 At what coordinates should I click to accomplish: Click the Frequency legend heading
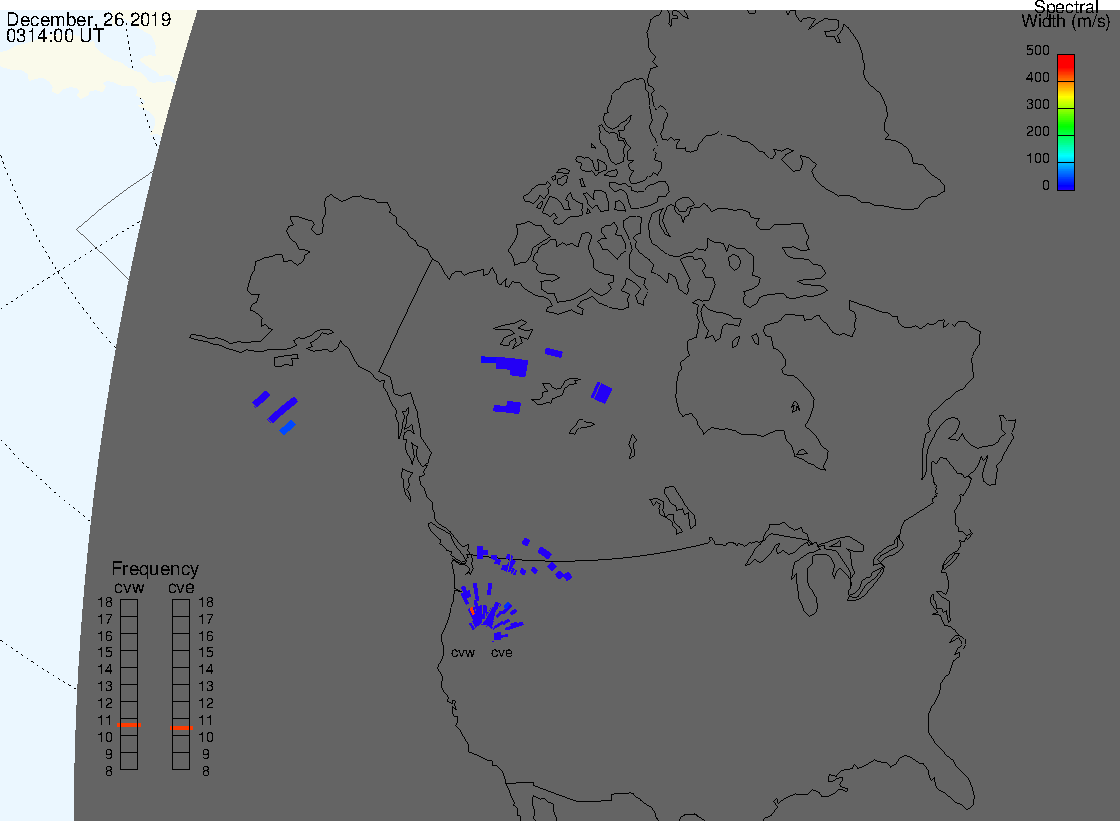tap(155, 569)
